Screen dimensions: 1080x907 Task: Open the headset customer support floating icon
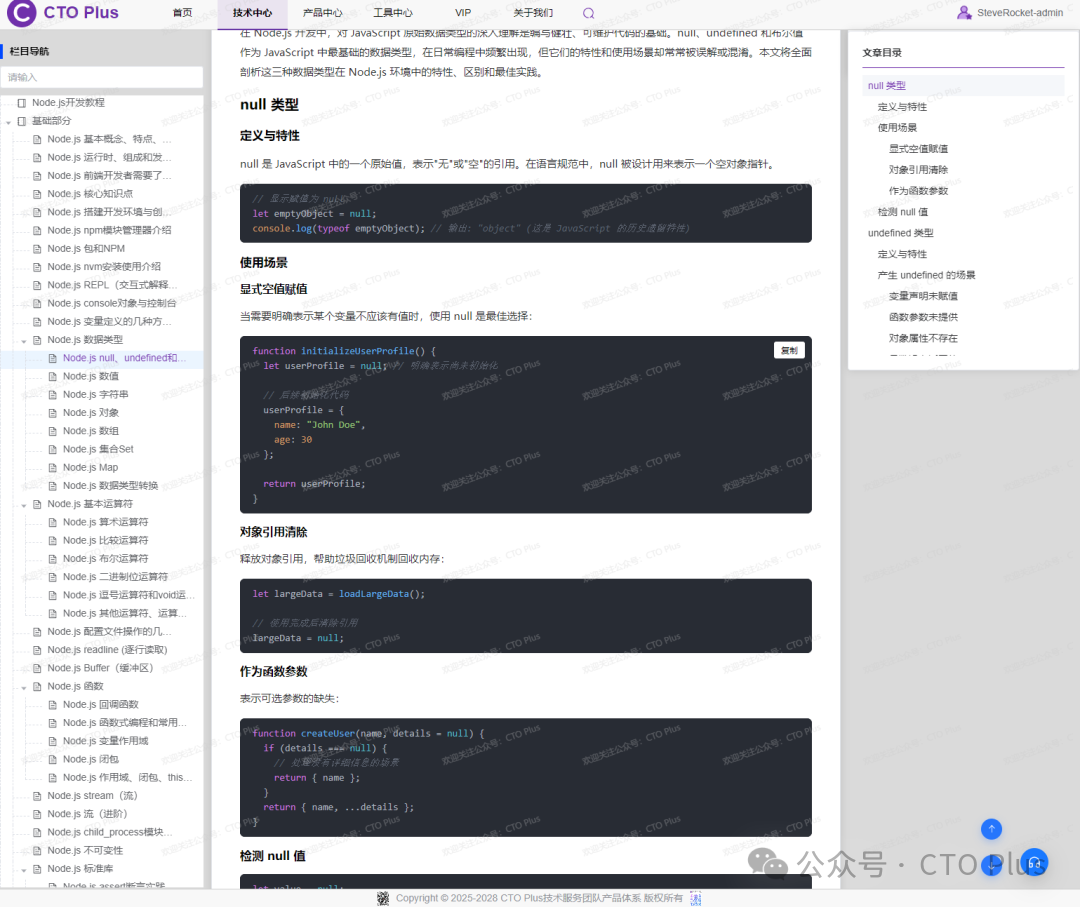pos(1034,861)
